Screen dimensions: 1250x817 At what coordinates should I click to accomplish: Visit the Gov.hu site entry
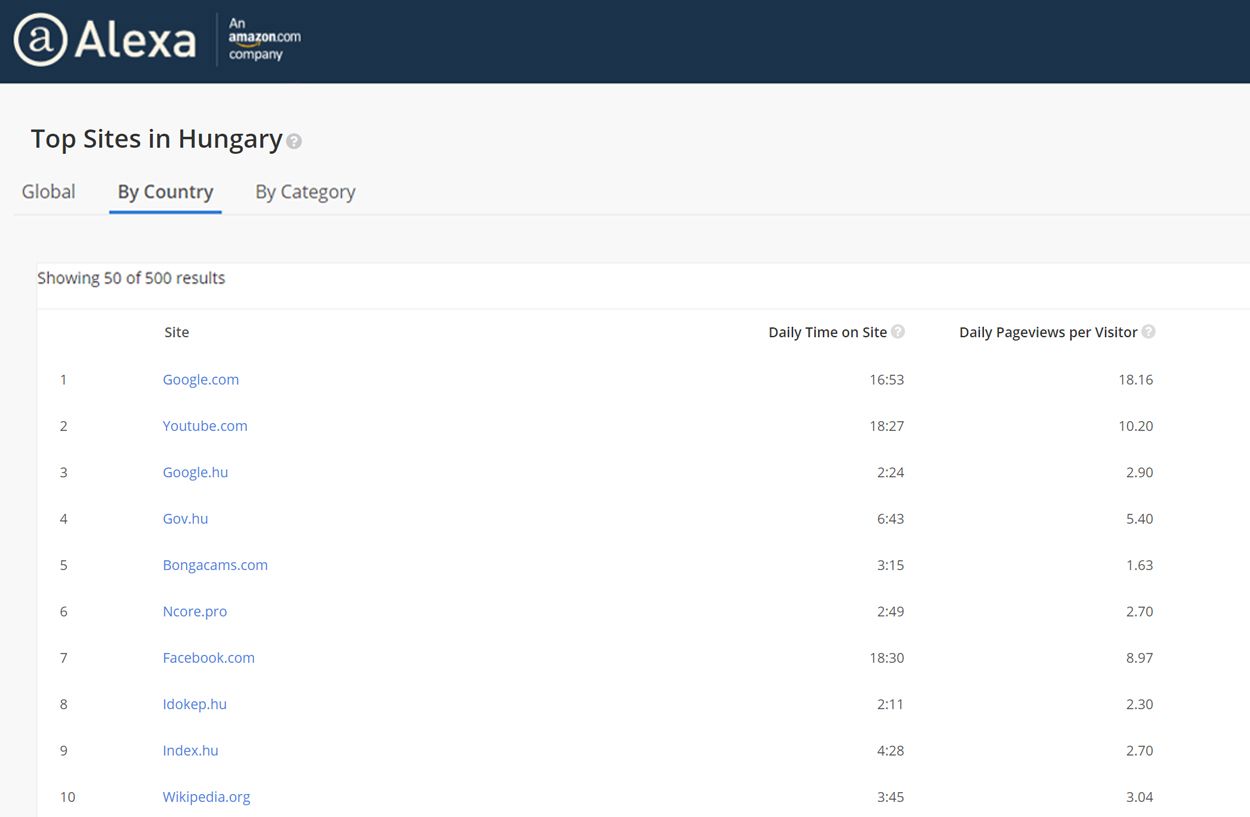185,519
